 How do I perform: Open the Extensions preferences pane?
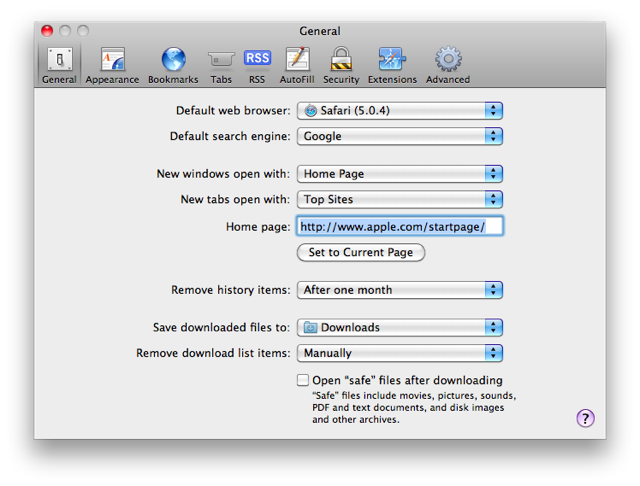392,65
